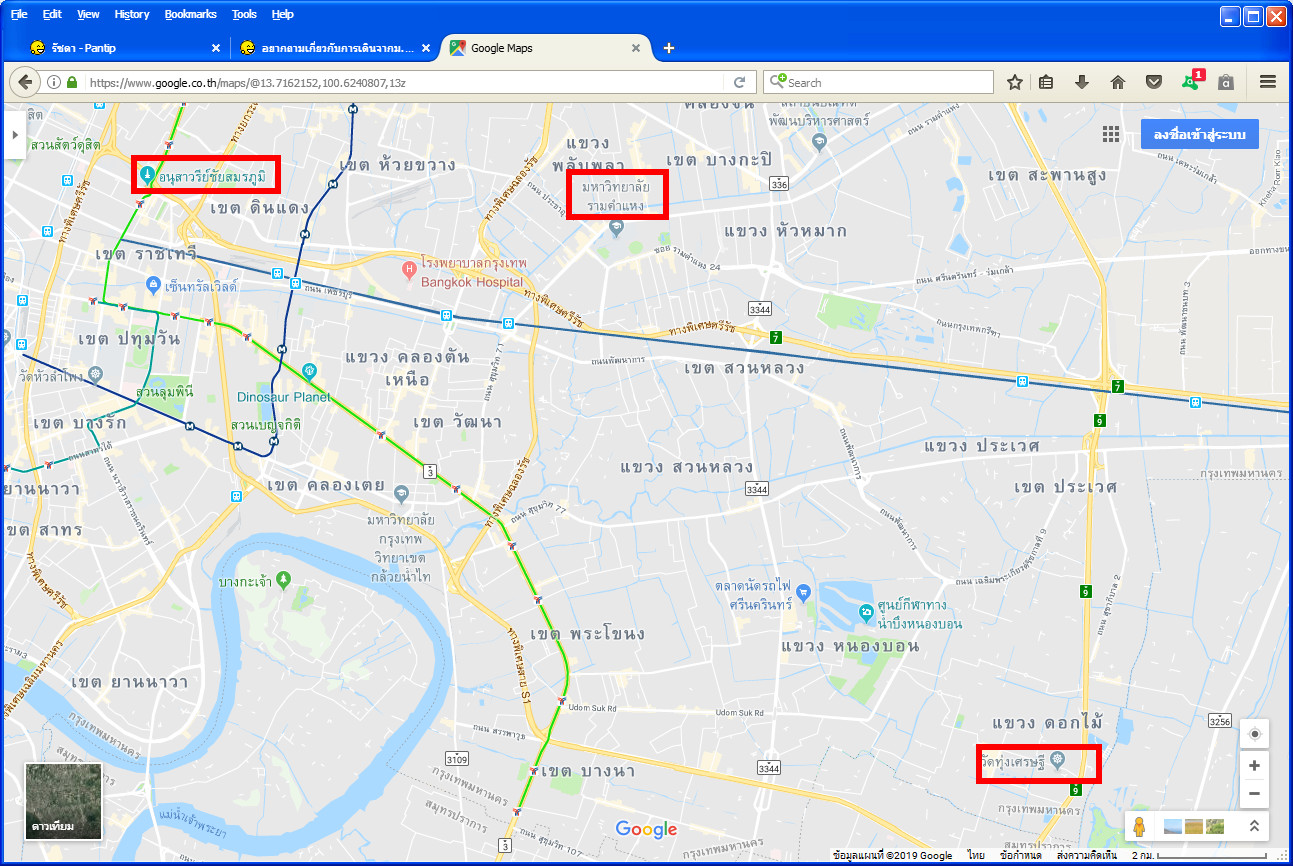Switch to satellite view thumbnail (ดาวเทียม)
The height and width of the screenshot is (866, 1293).
[63, 801]
